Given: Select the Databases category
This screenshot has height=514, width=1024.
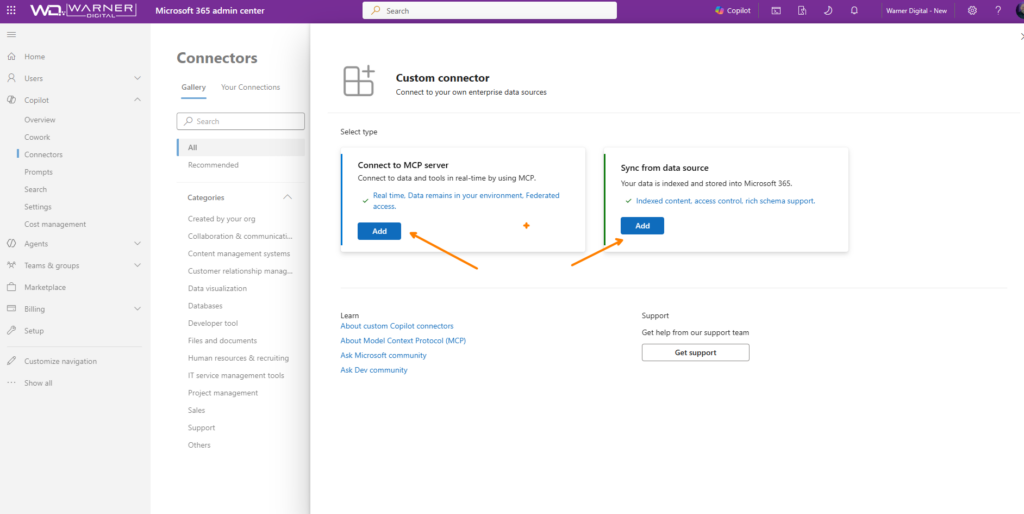Looking at the screenshot, I should pyautogui.click(x=205, y=306).
